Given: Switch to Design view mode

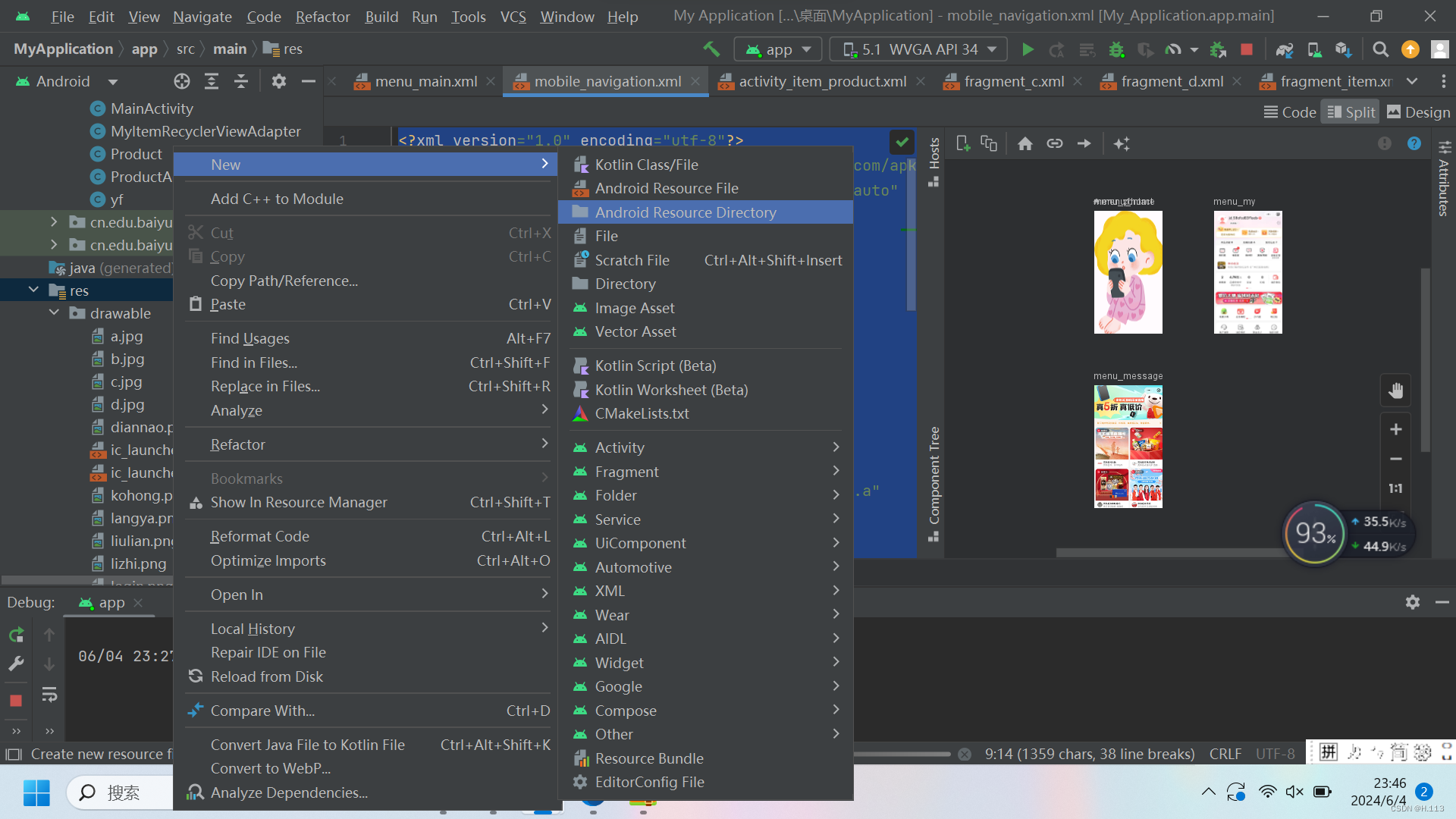Looking at the screenshot, I should pyautogui.click(x=1418, y=112).
